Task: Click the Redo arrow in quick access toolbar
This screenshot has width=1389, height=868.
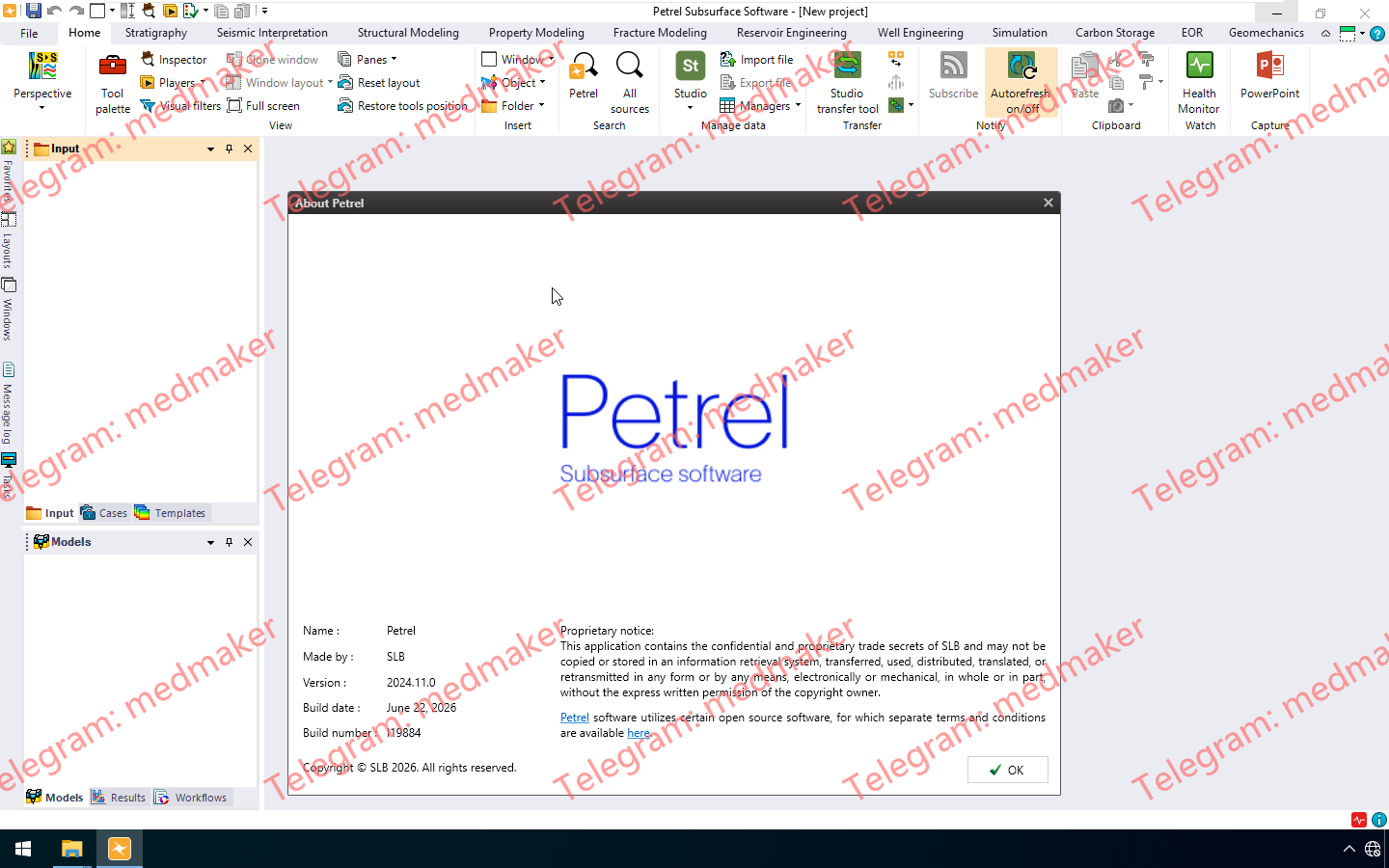Action: coord(76,11)
